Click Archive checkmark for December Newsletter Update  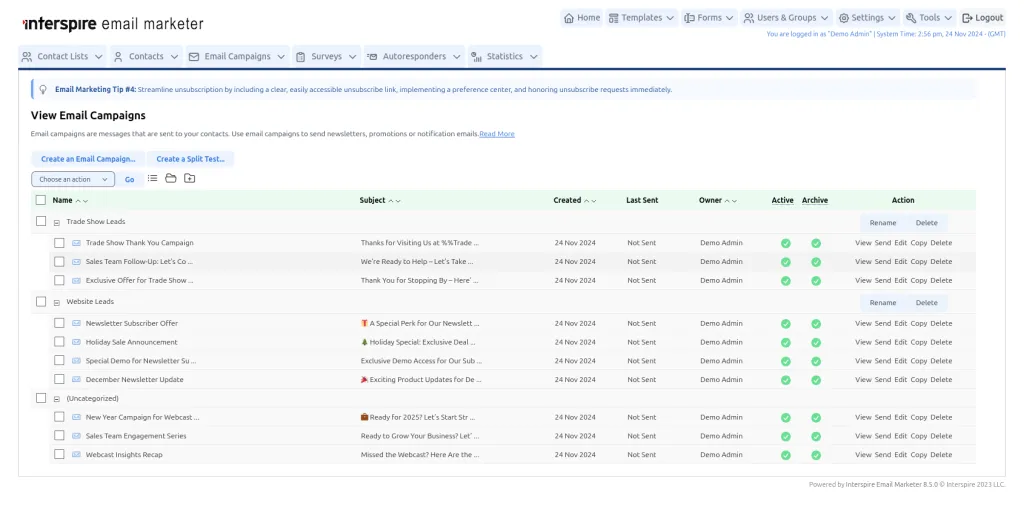coord(816,379)
